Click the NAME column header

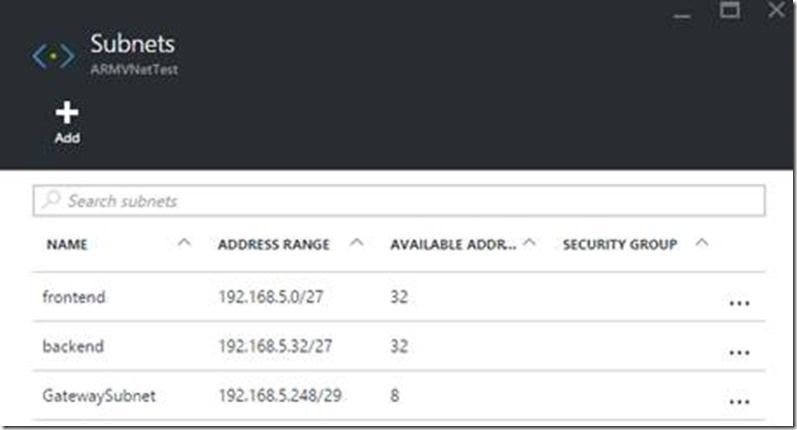coord(67,244)
